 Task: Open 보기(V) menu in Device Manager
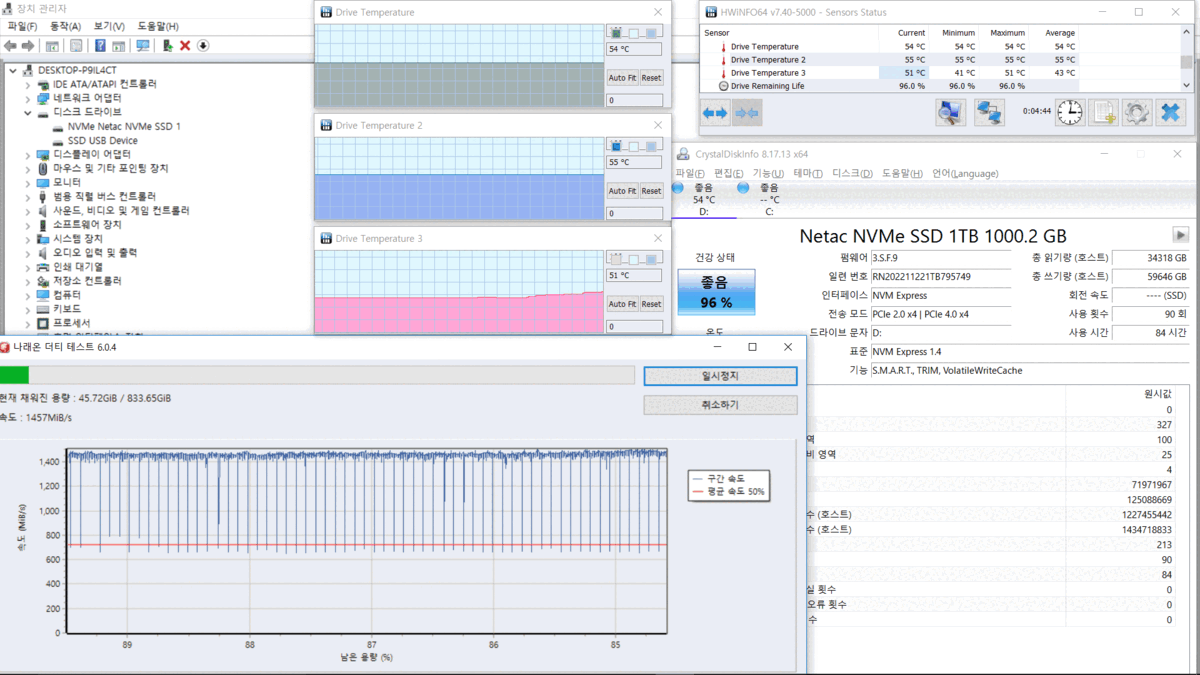click(109, 26)
